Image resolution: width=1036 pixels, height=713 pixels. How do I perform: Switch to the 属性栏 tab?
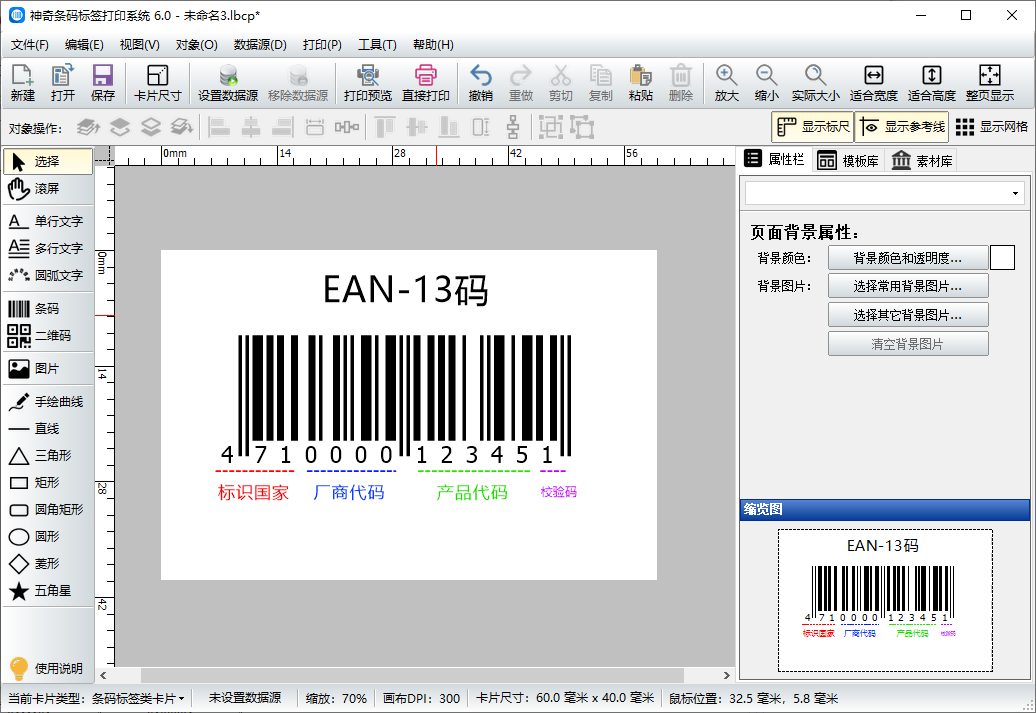[774, 159]
